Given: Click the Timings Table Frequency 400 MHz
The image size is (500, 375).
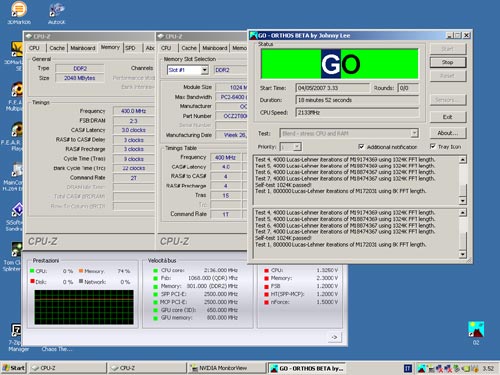Looking at the screenshot, I should coord(226,157).
